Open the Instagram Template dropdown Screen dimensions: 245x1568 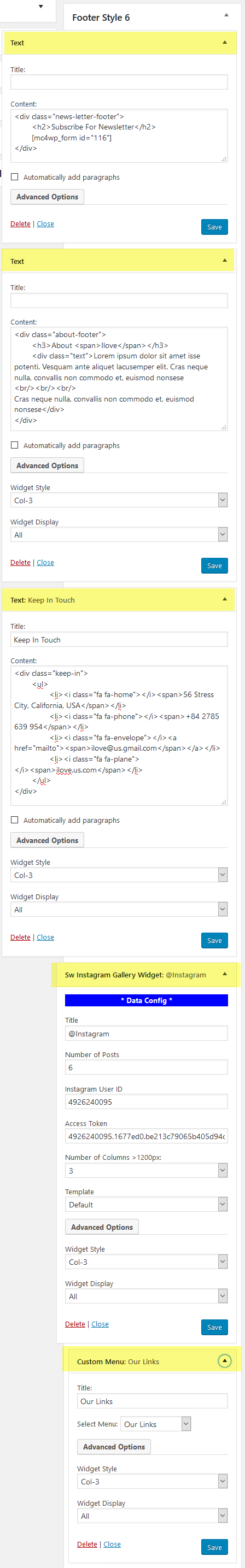click(146, 1204)
